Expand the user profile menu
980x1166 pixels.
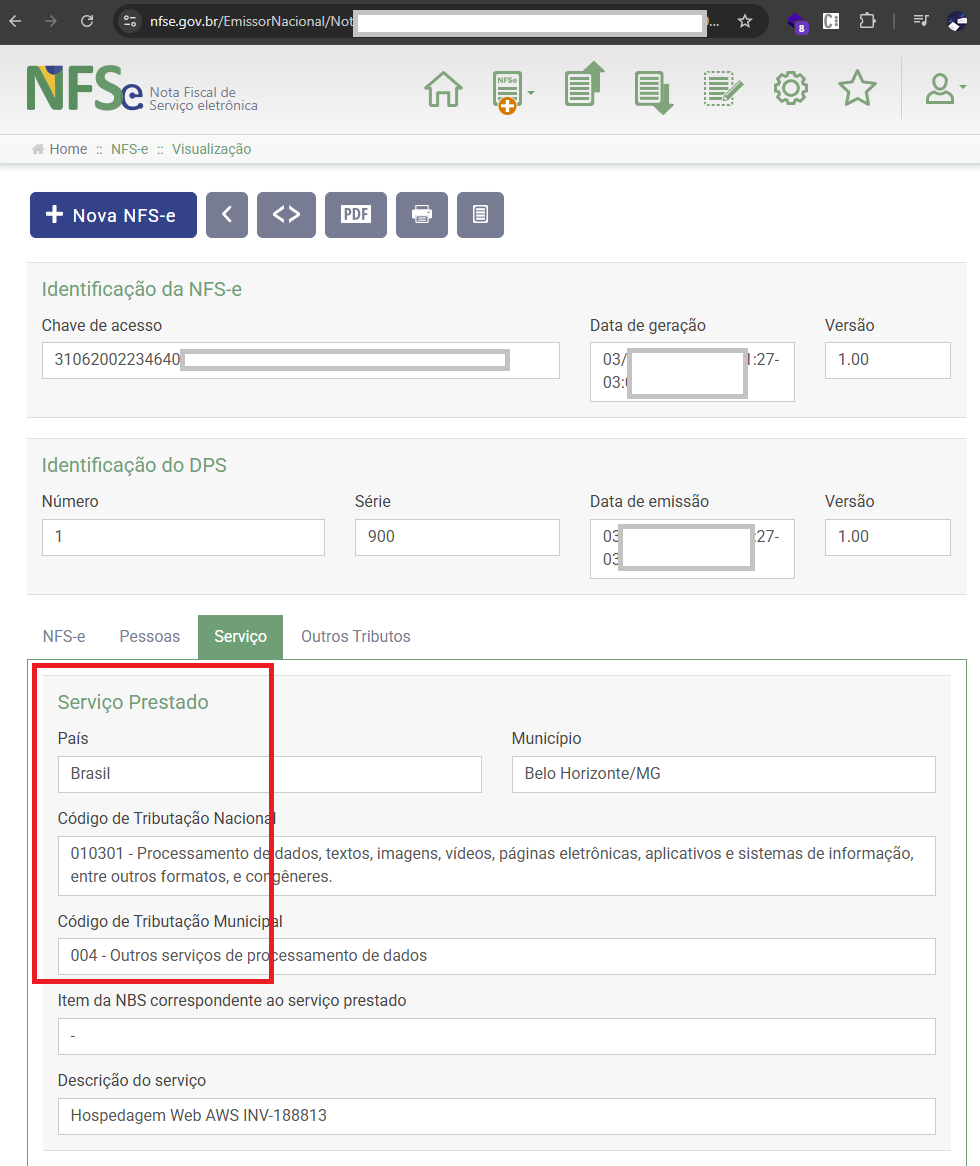coord(943,89)
